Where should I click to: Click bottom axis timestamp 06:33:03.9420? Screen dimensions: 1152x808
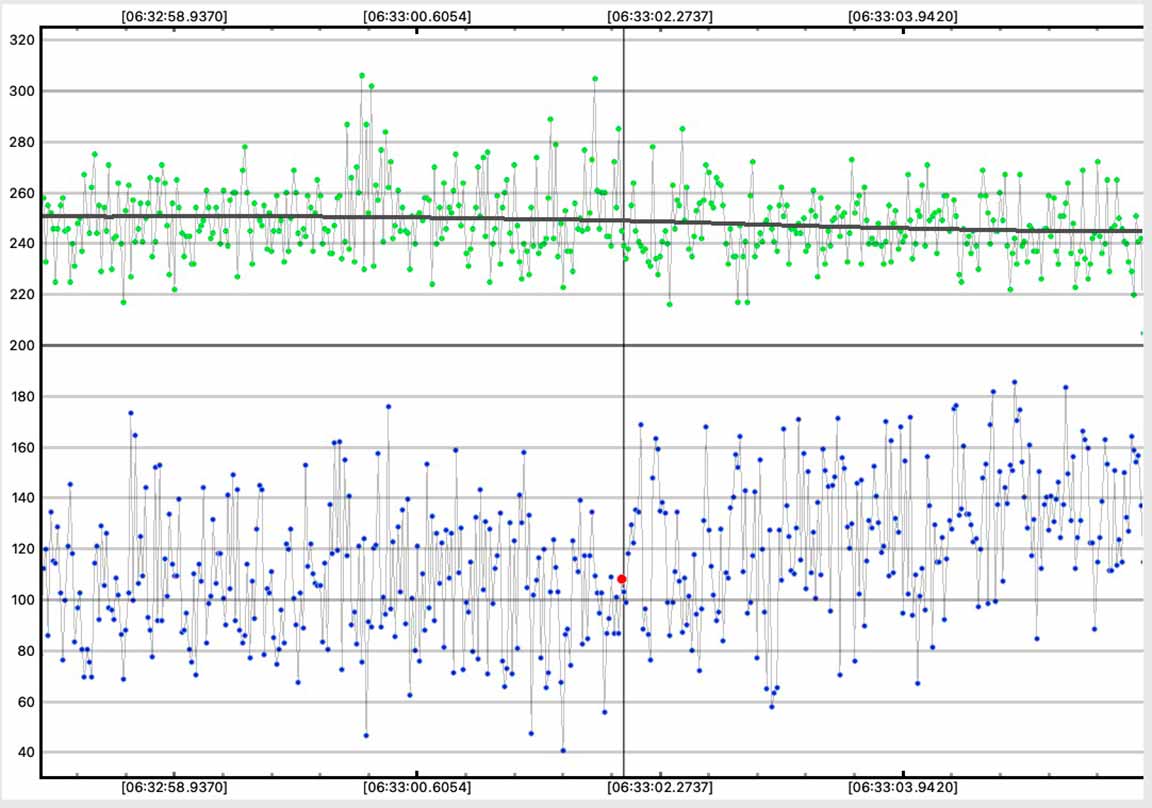tap(902, 787)
